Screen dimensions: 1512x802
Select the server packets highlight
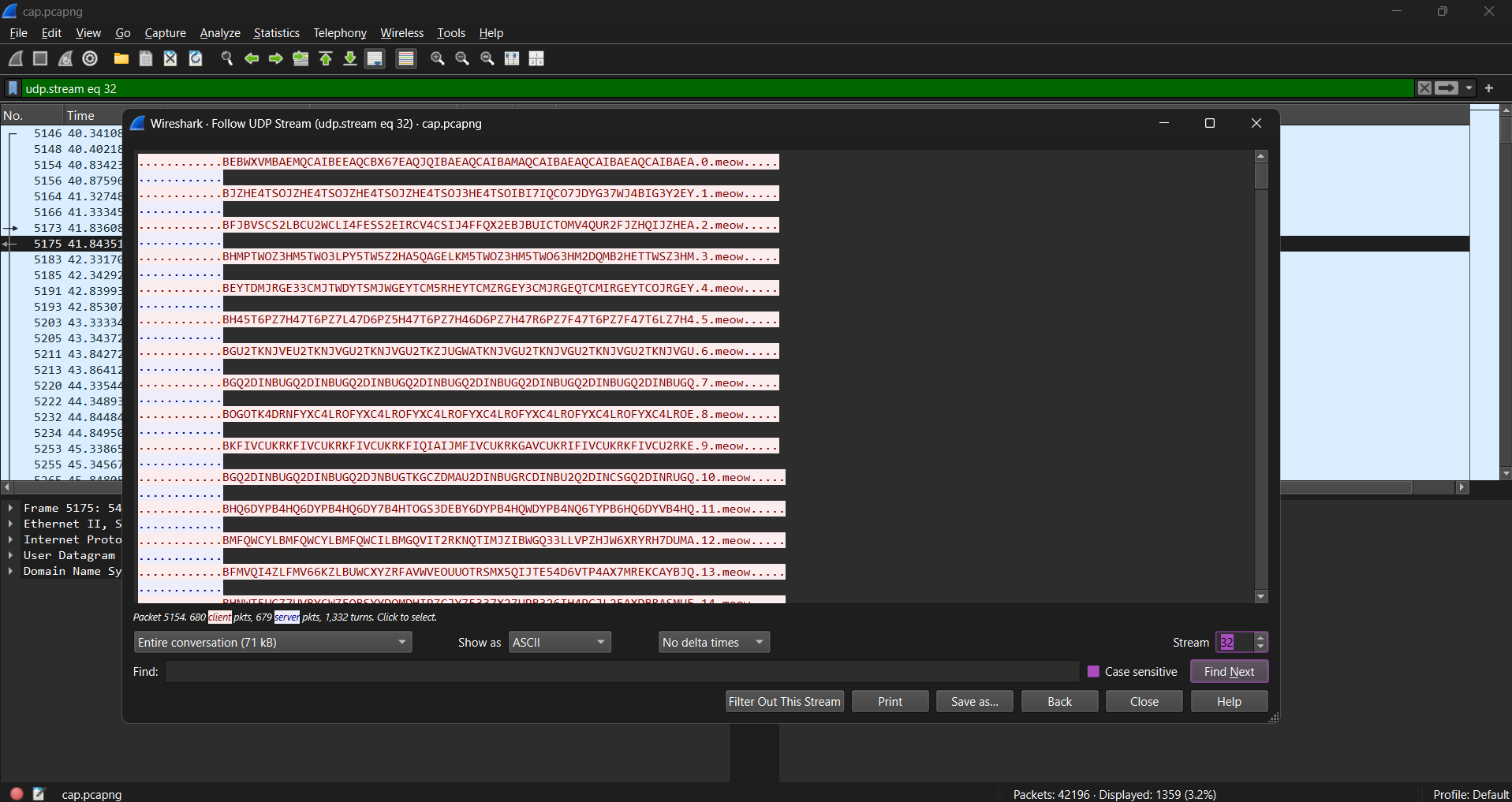[x=286, y=617]
